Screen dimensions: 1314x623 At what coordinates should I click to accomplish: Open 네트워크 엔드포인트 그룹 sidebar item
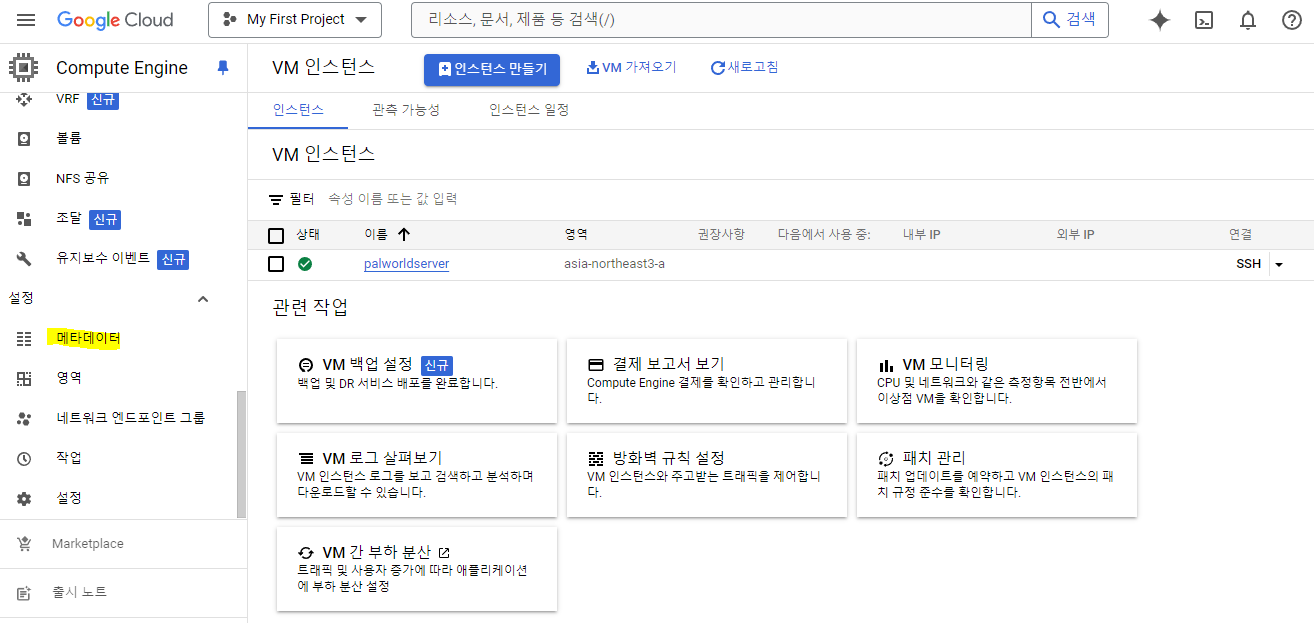tap(131, 418)
